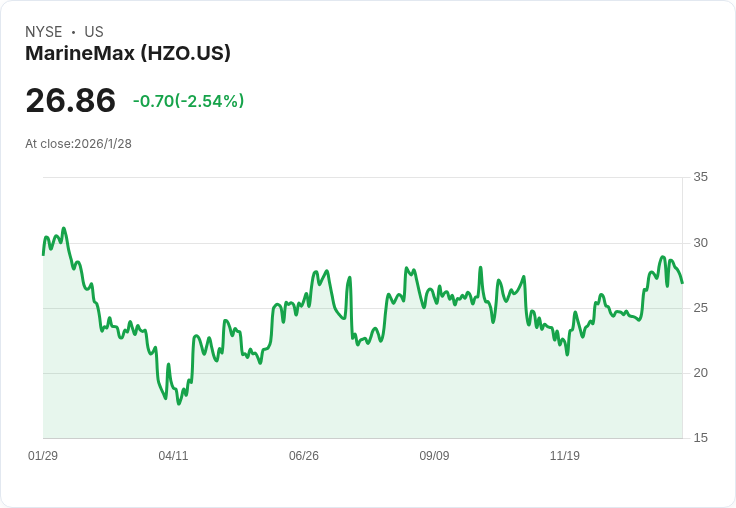This screenshot has width=736, height=508.
Task: Select the 11/19 date marker
Action: [565, 456]
